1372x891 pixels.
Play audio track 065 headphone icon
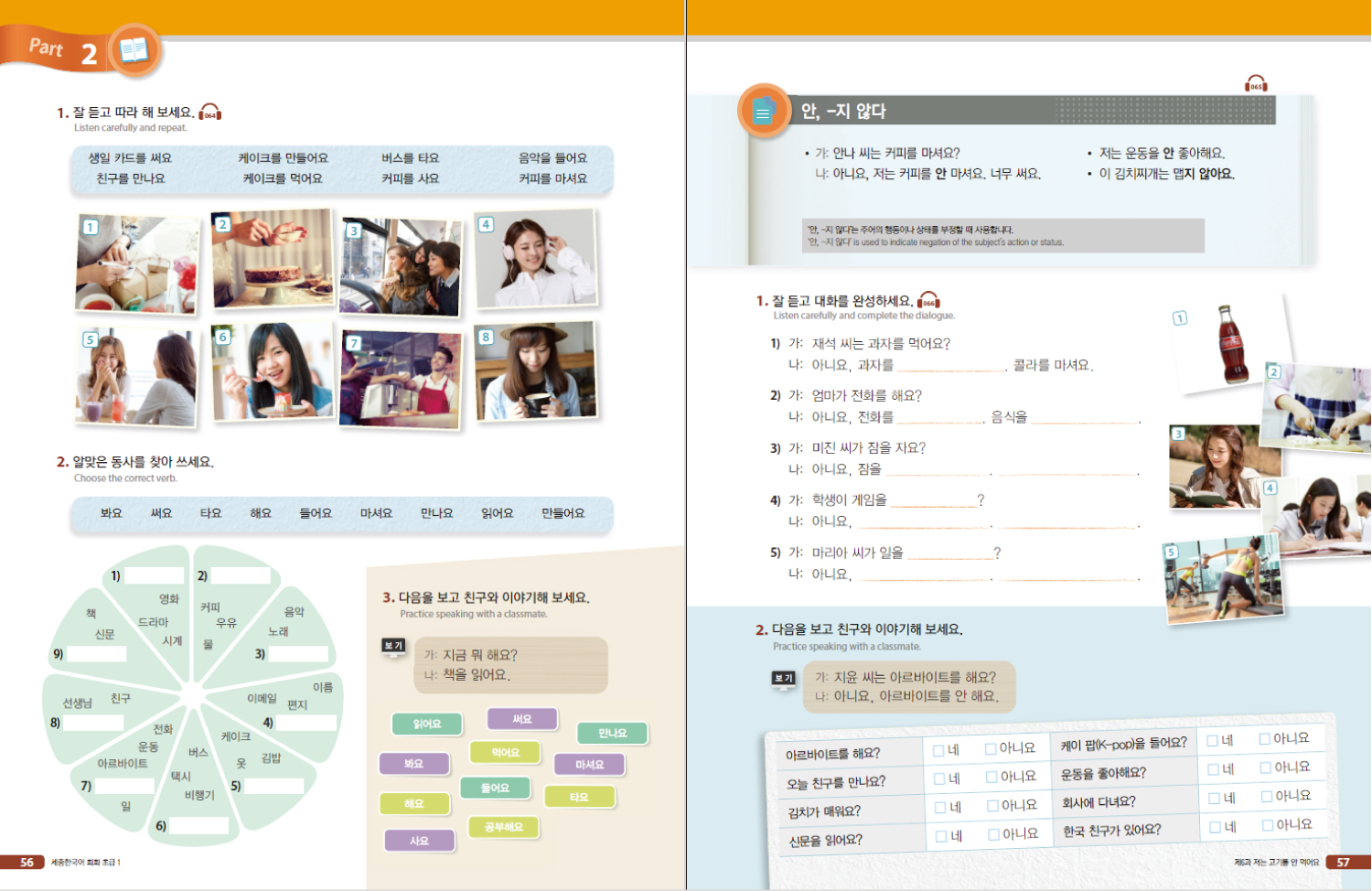(x=1256, y=84)
